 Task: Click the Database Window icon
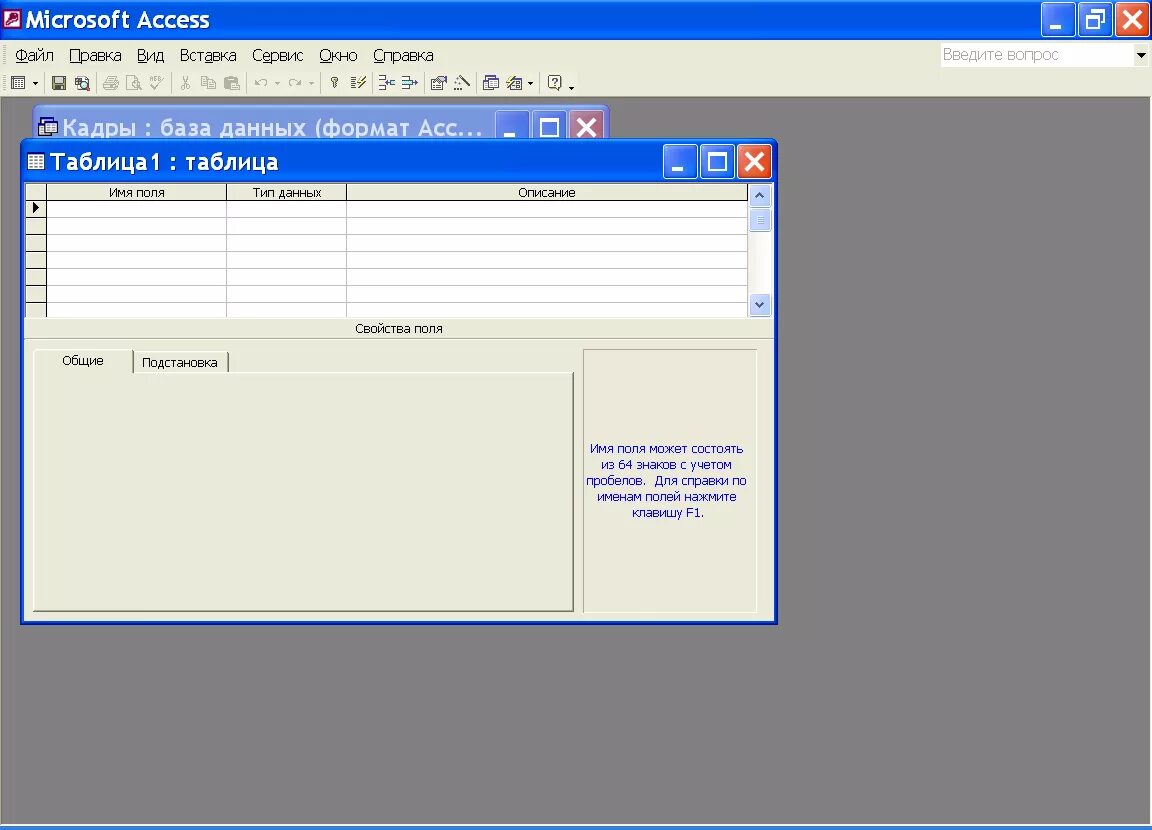(x=491, y=83)
